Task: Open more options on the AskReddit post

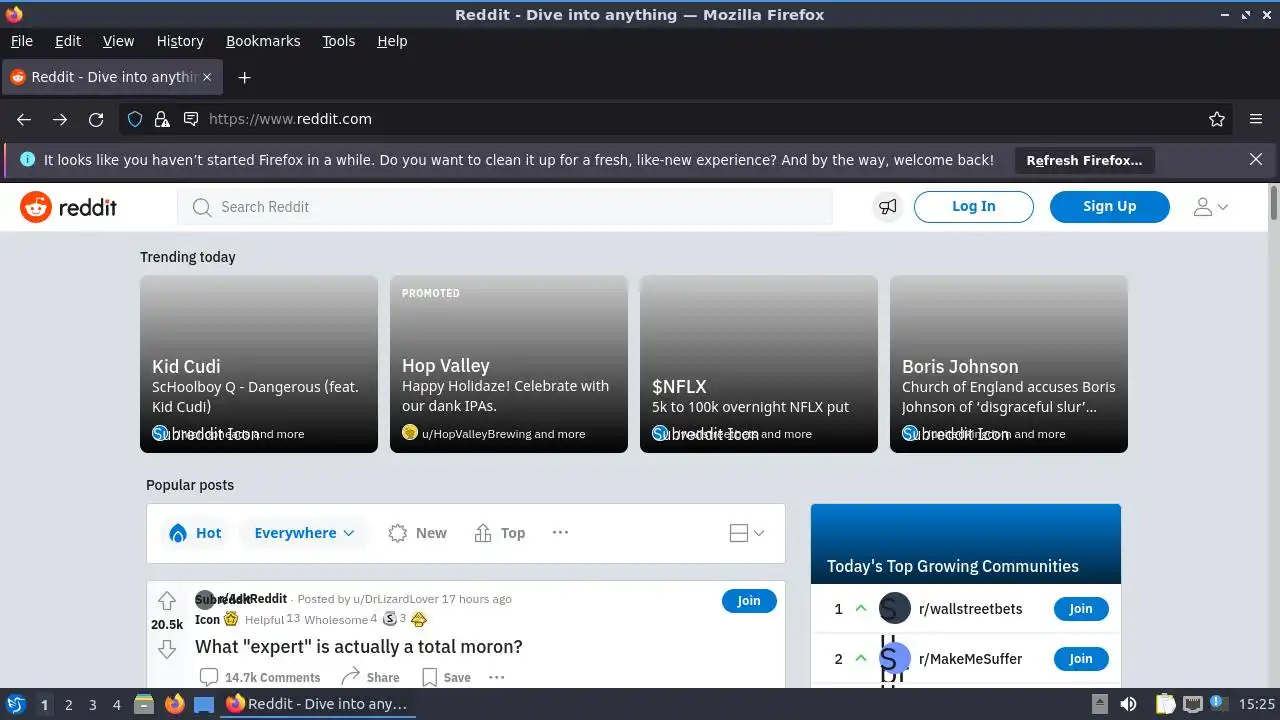Action: 497,677
